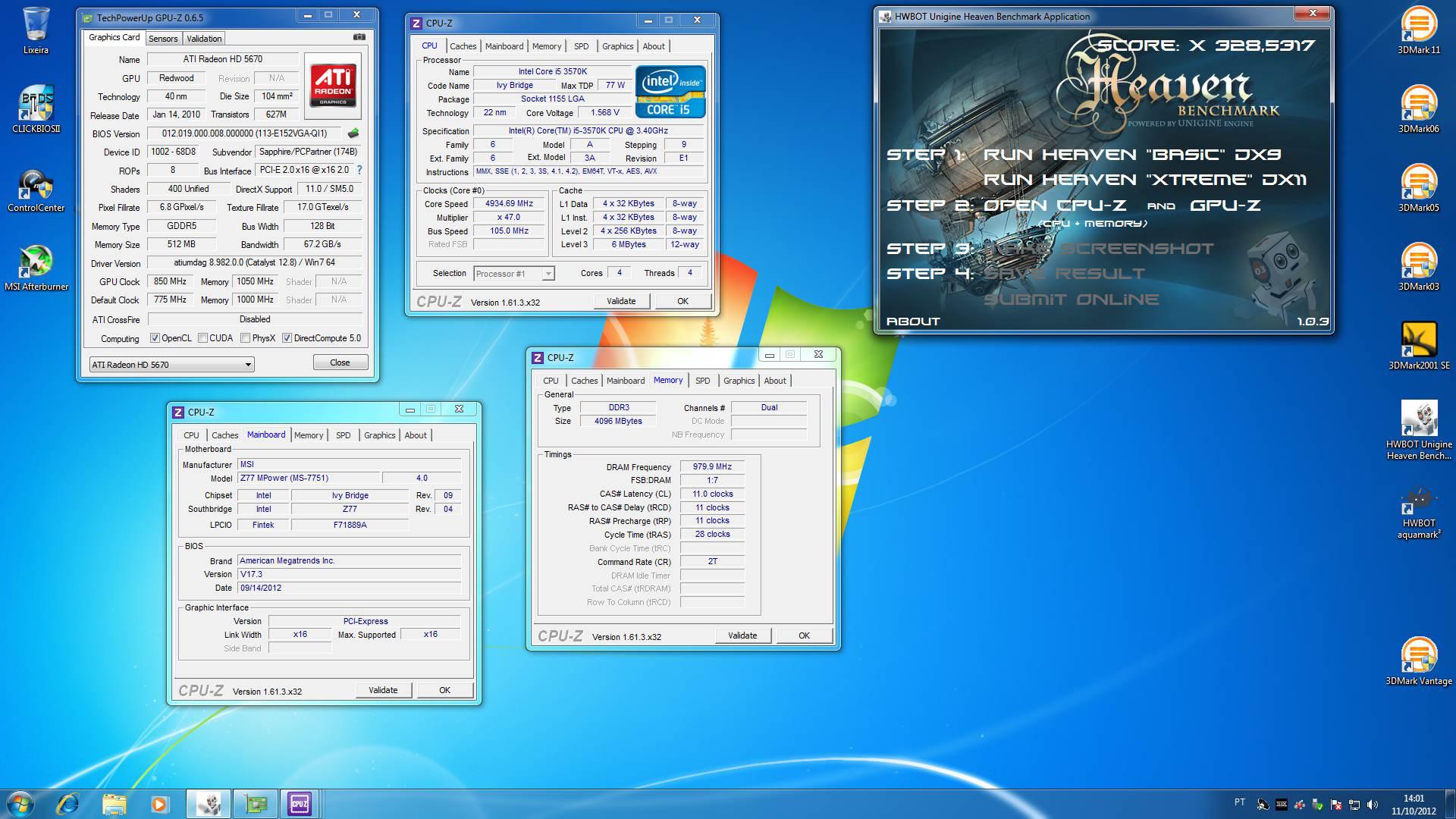Switch to GPU-Z taskbar item
The height and width of the screenshot is (819, 1456).
[x=254, y=803]
